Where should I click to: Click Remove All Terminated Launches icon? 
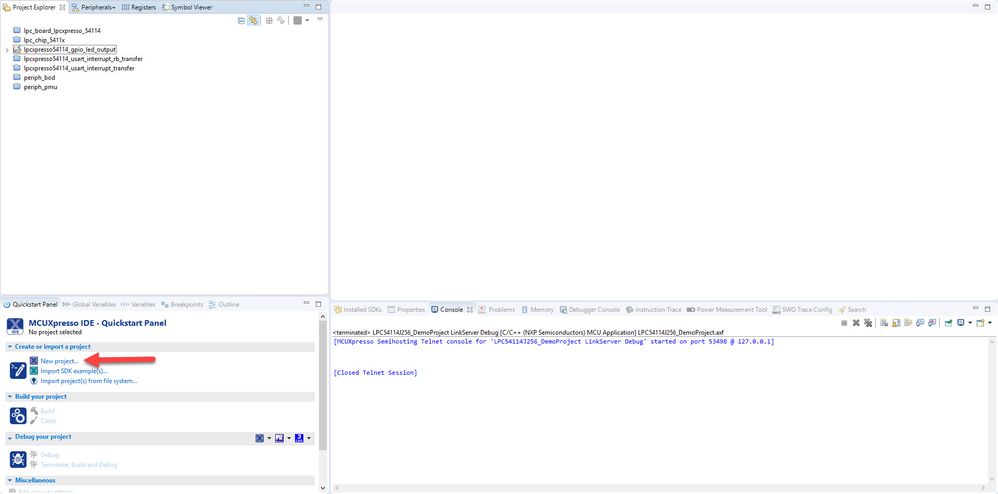click(x=868, y=323)
